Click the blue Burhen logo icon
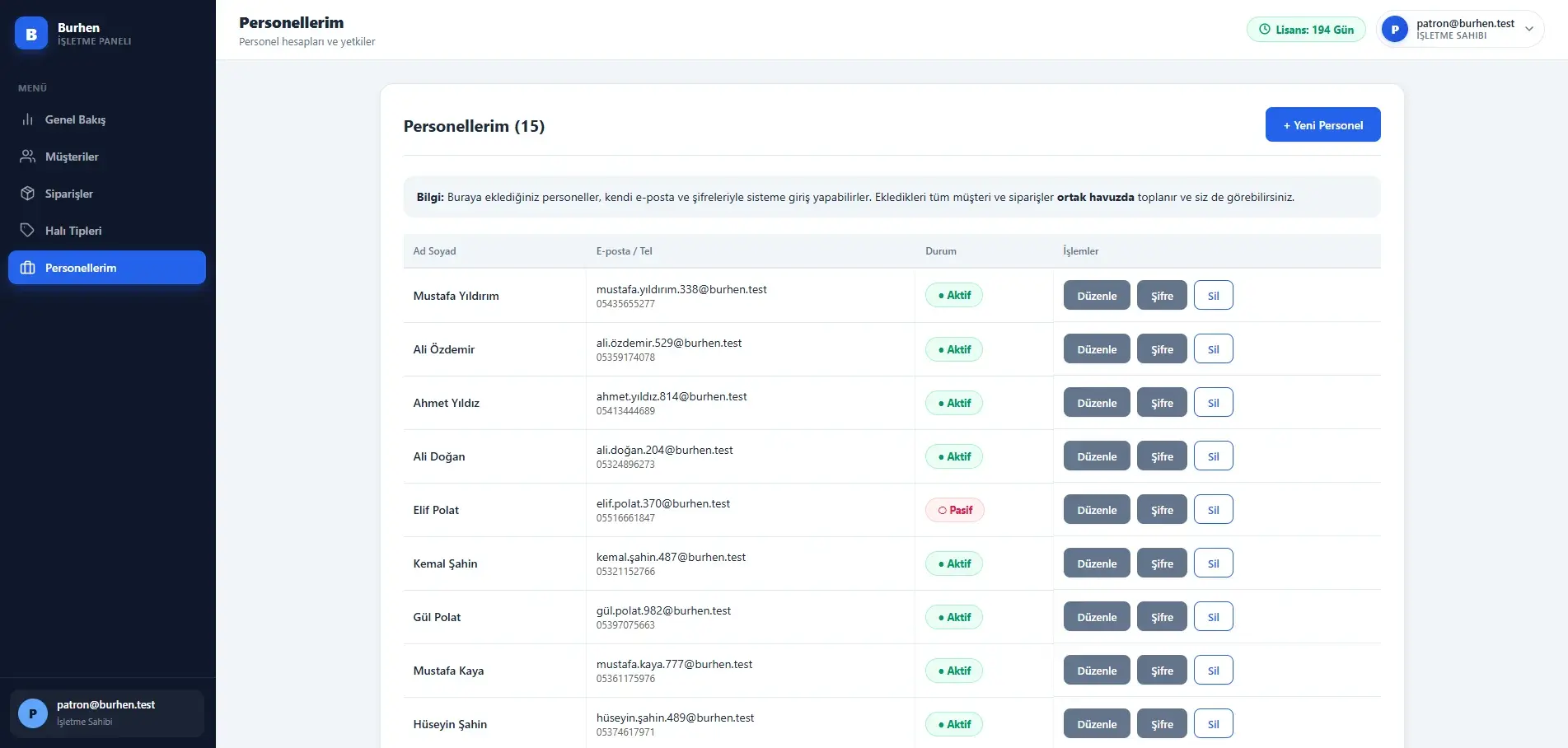Image resolution: width=1568 pixels, height=748 pixels. 31,34
